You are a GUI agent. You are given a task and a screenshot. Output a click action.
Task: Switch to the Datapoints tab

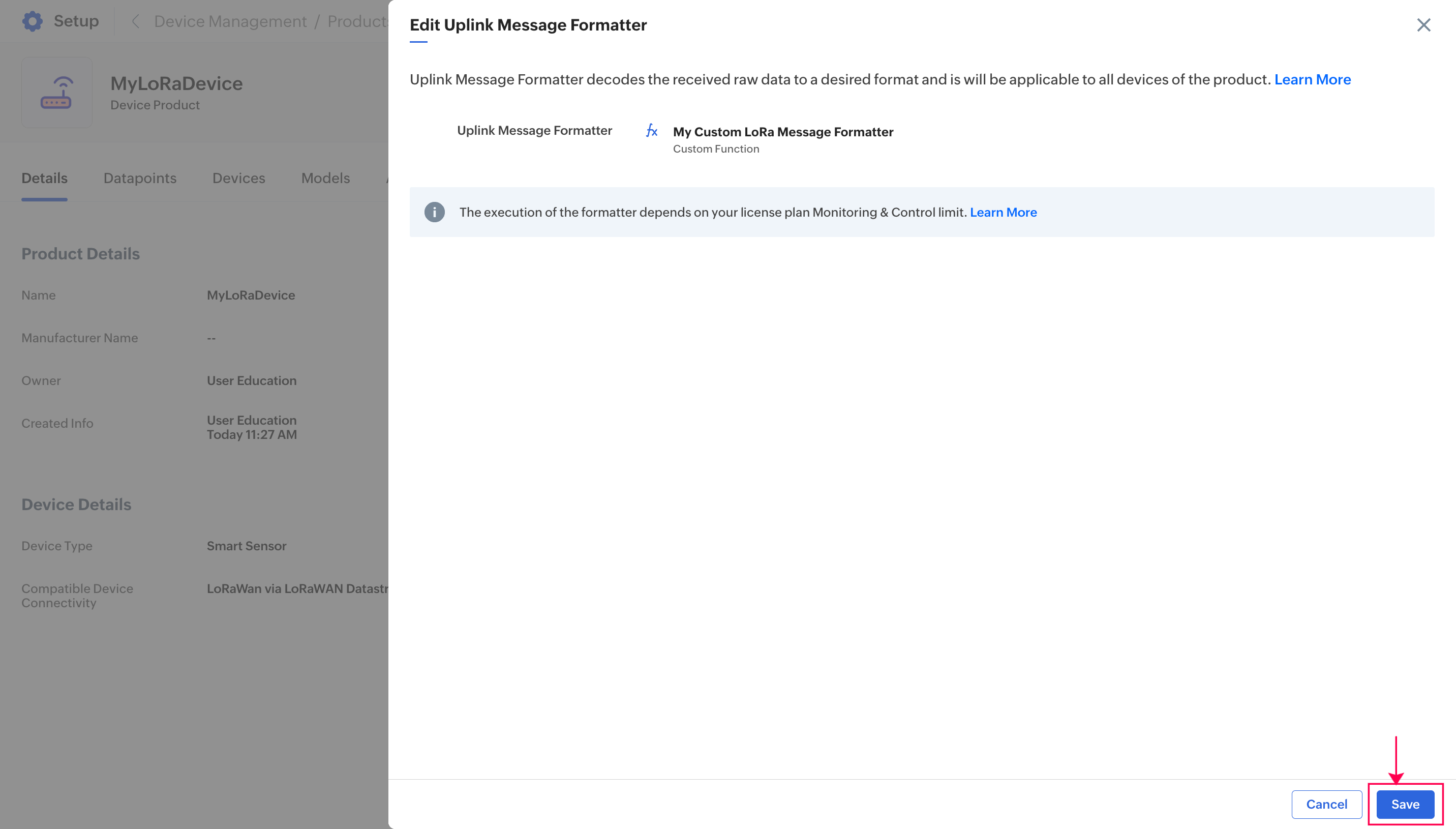tap(140, 178)
